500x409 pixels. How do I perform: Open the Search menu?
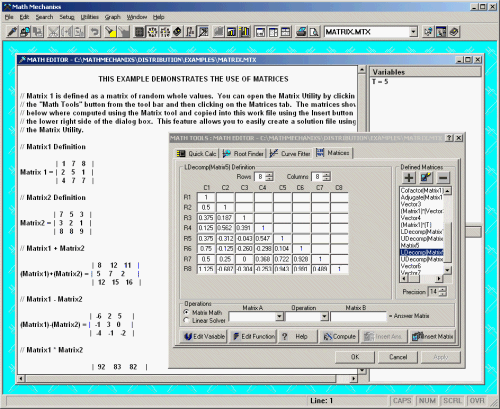coord(44,17)
